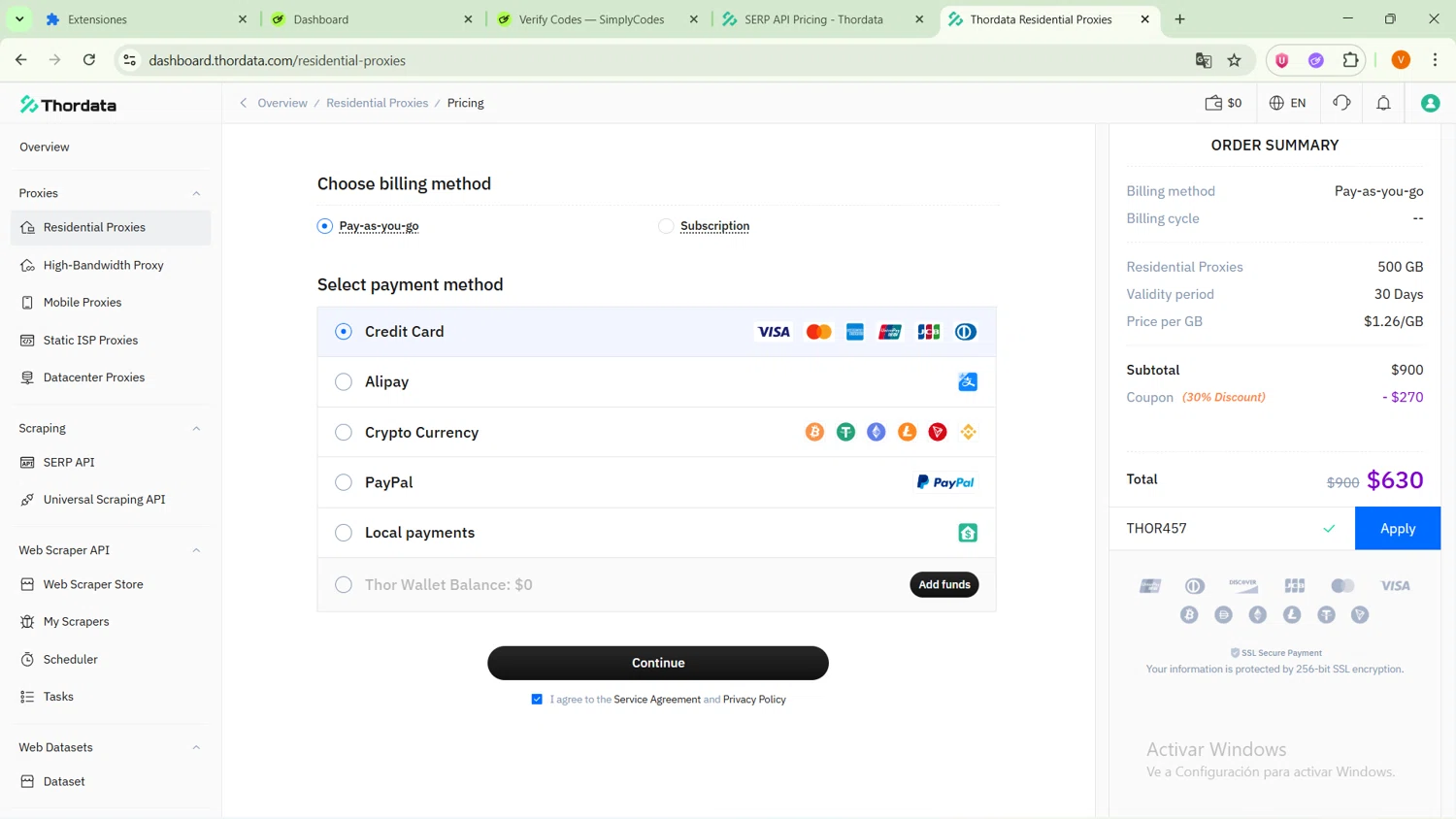The height and width of the screenshot is (819, 1456).
Task: Click the Google Translate icon in address bar
Action: [x=1204, y=60]
